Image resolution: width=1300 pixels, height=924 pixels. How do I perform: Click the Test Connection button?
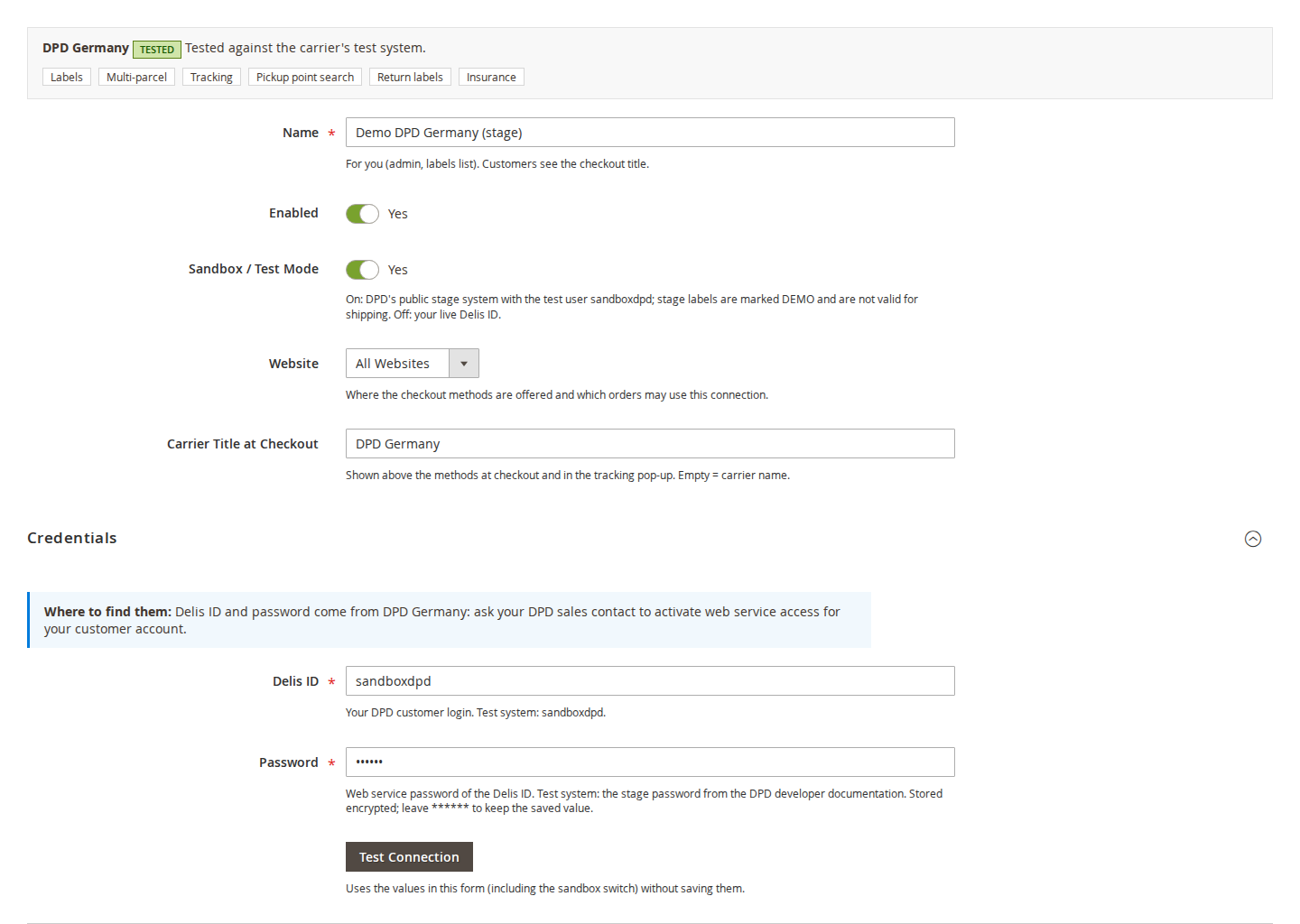409,857
